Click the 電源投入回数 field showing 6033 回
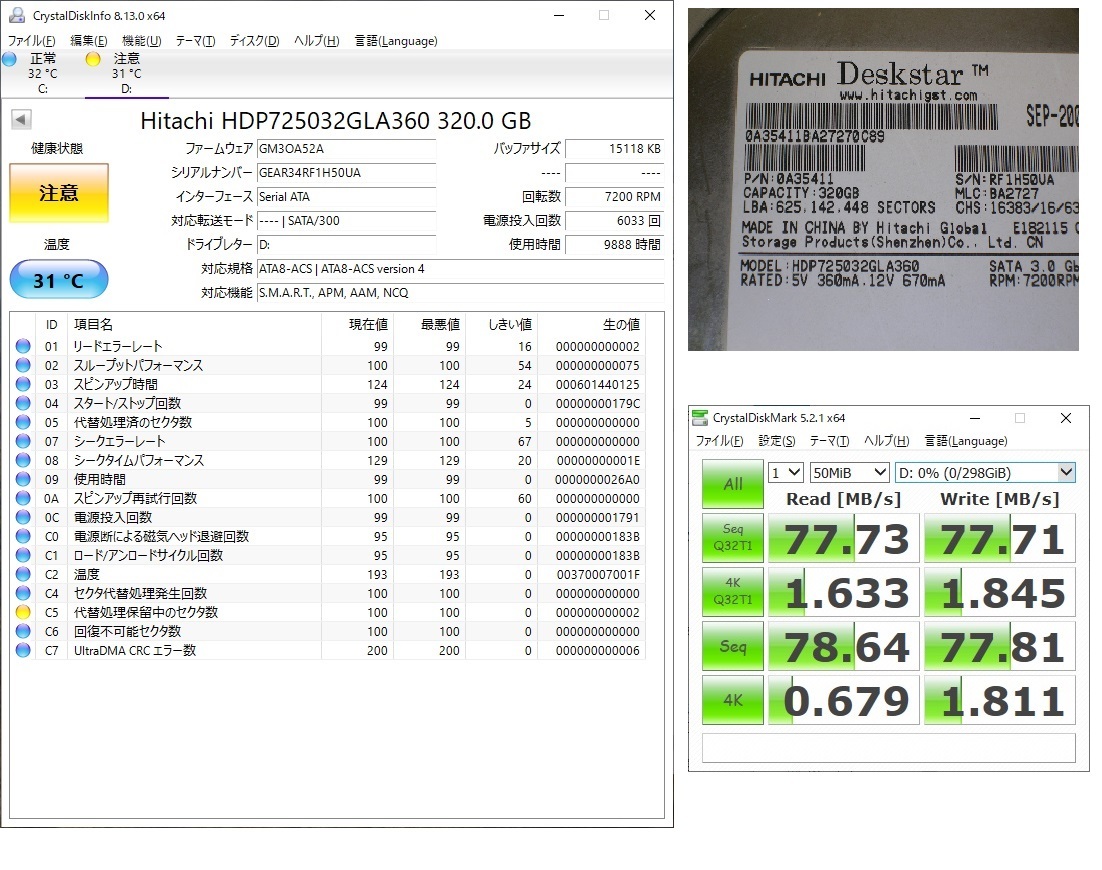Image resolution: width=1102 pixels, height=870 pixels. (614, 221)
